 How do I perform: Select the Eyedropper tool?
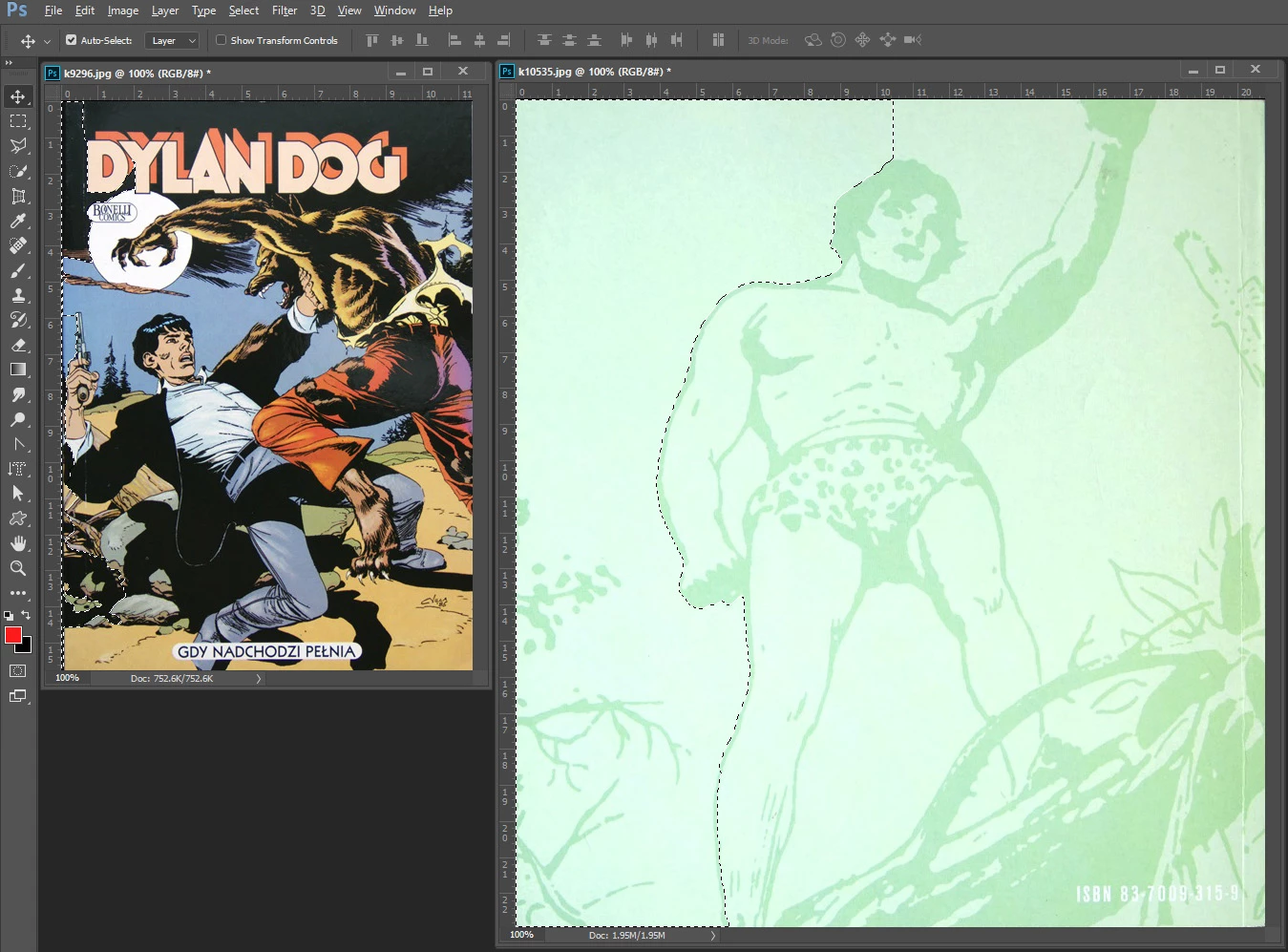[18, 221]
